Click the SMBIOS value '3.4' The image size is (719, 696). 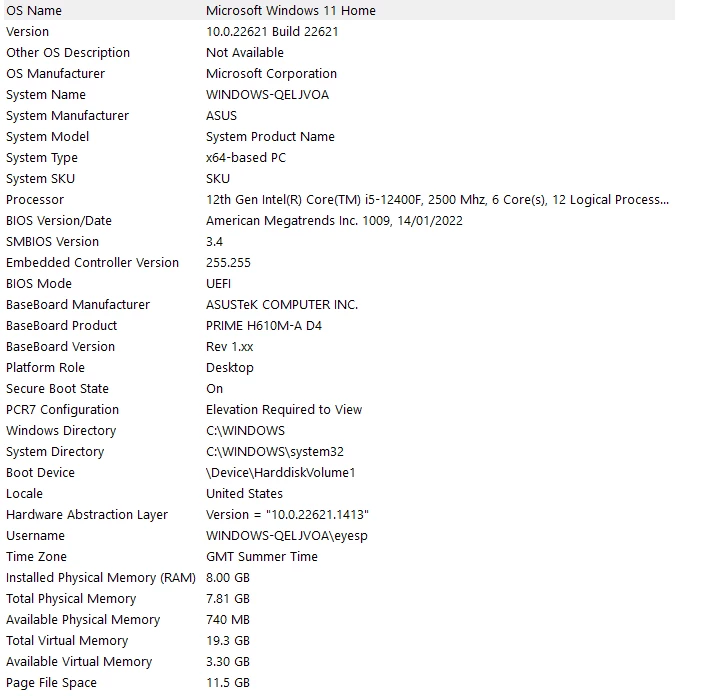(x=215, y=242)
